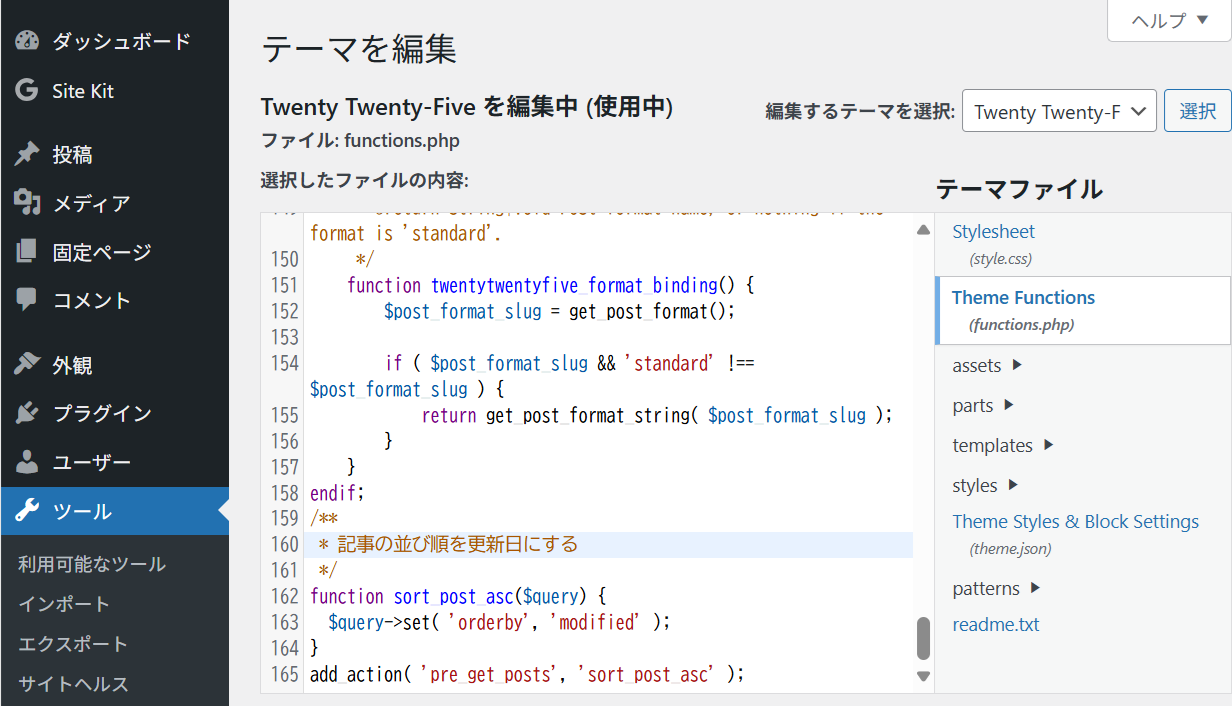Click the Plugins (プラグイン) plug icon
Image resolution: width=1232 pixels, height=706 pixels.
pyautogui.click(x=27, y=413)
